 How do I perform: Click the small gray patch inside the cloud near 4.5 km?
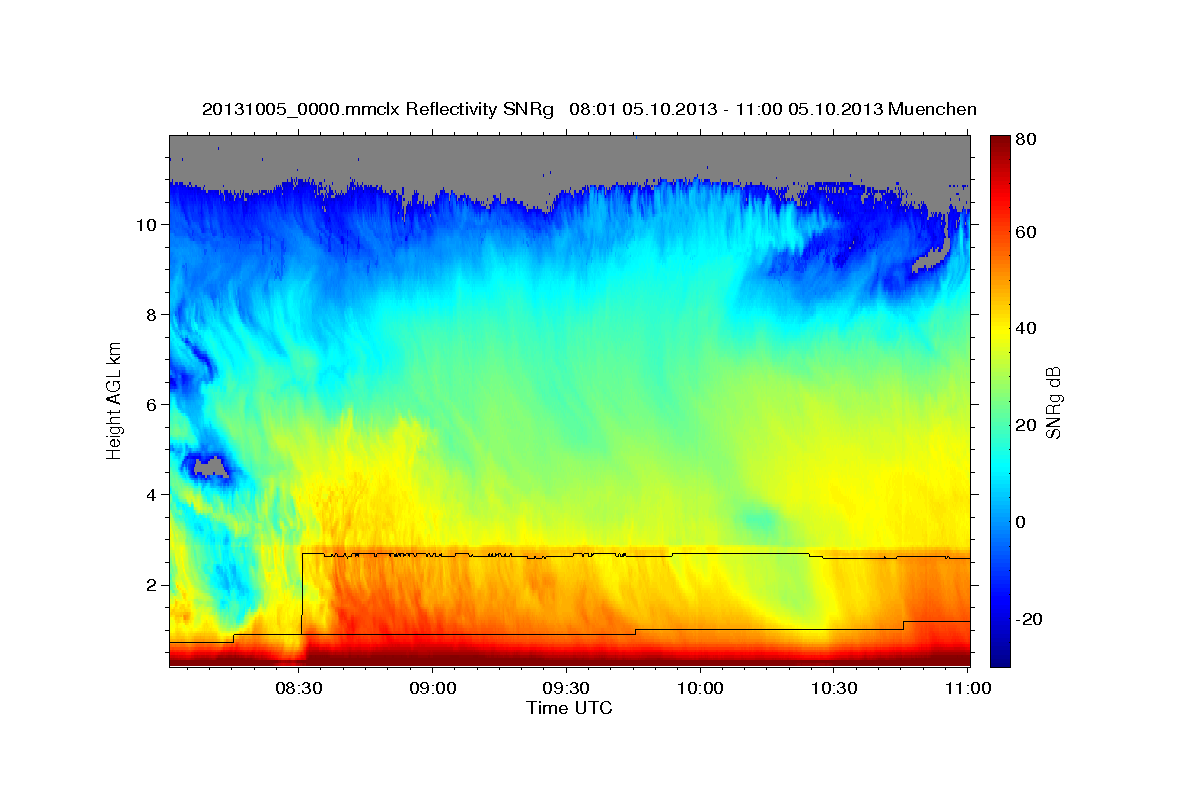point(210,466)
